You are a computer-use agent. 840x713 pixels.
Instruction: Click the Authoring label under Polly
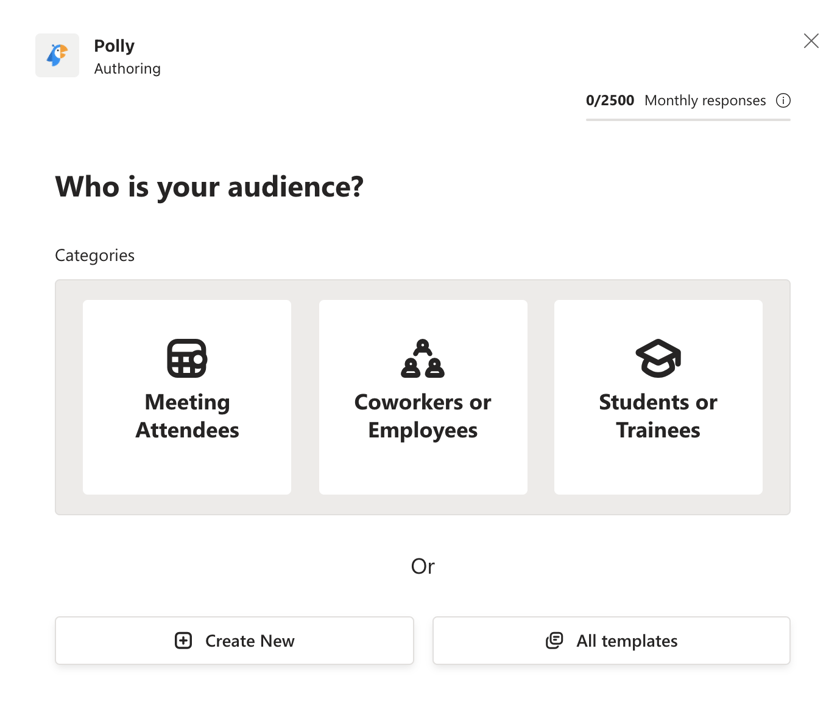[127, 68]
